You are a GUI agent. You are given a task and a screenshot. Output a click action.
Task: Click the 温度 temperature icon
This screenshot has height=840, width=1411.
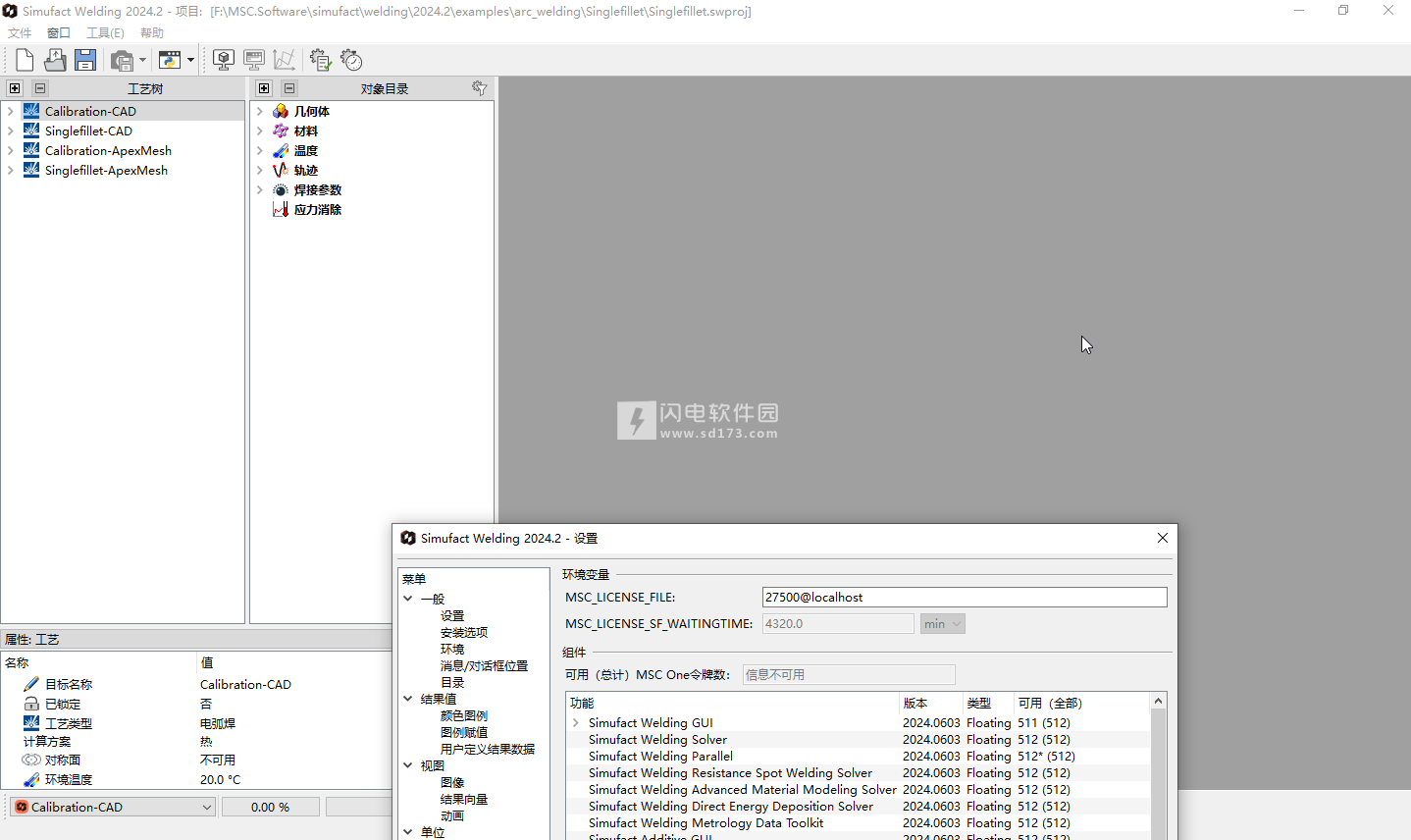(281, 150)
